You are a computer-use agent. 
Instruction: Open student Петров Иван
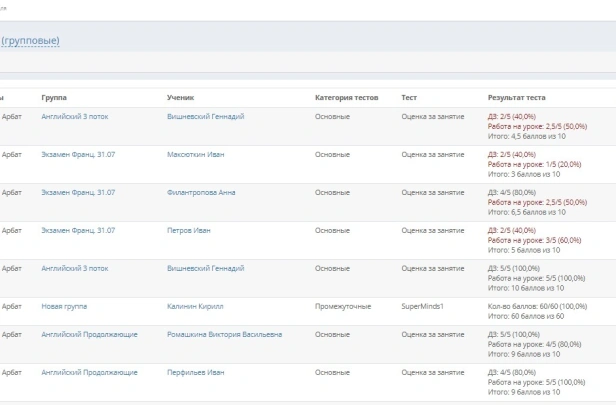188,230
